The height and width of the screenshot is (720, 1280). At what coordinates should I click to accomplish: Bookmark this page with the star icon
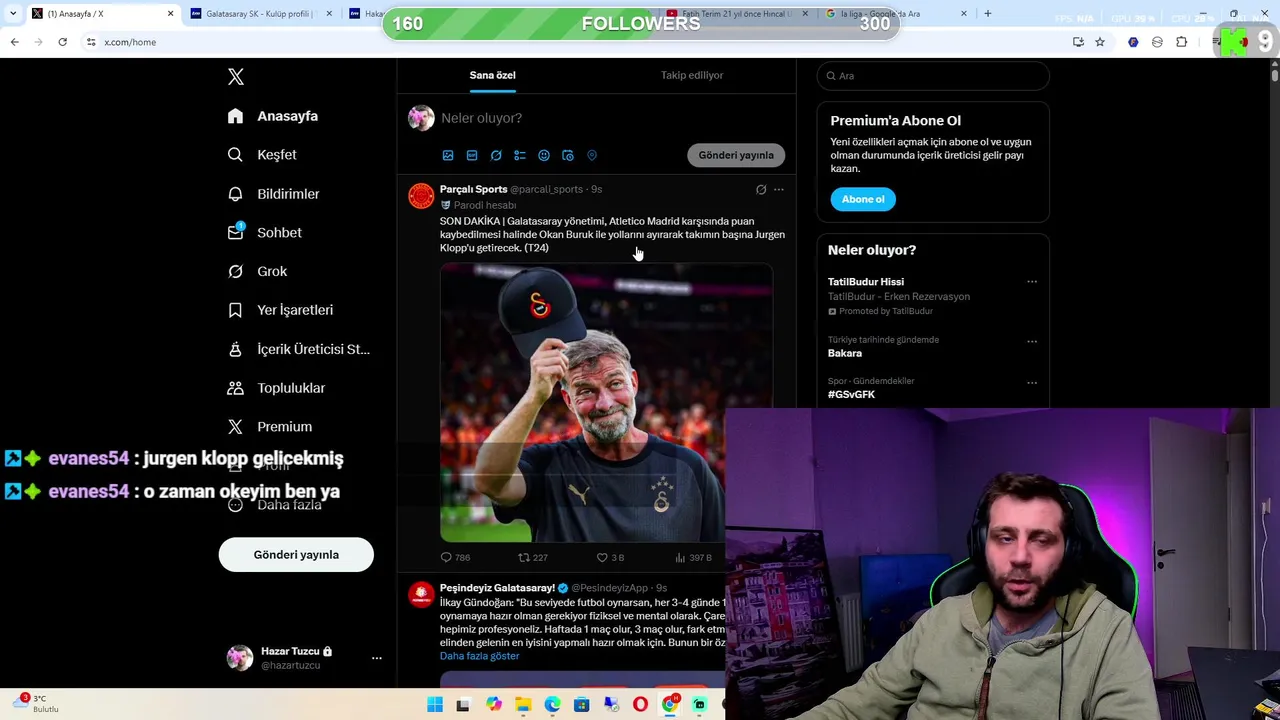point(1100,42)
